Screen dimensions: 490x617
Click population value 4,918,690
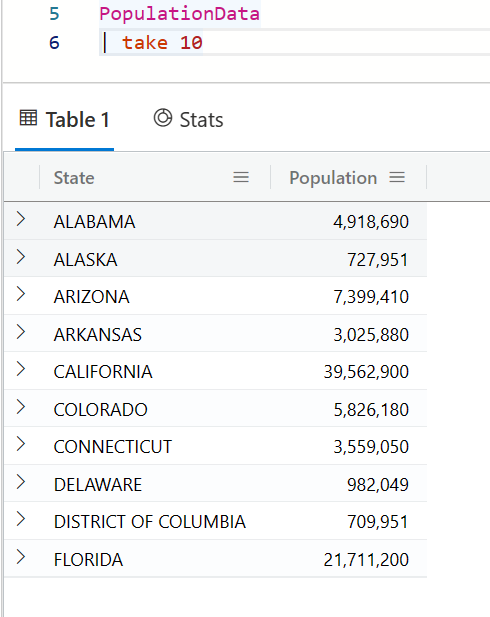pos(371,222)
